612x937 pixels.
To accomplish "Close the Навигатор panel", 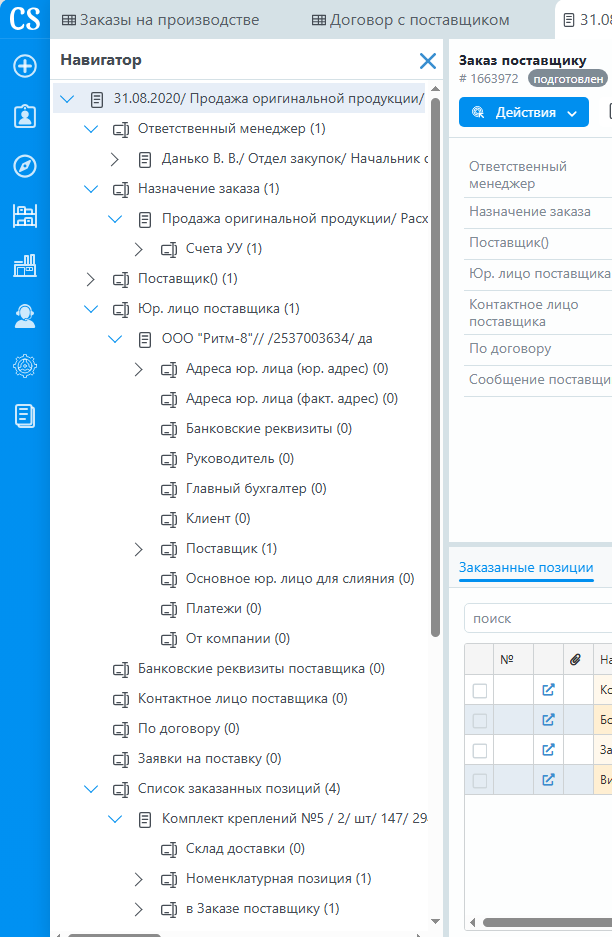I will [x=427, y=61].
